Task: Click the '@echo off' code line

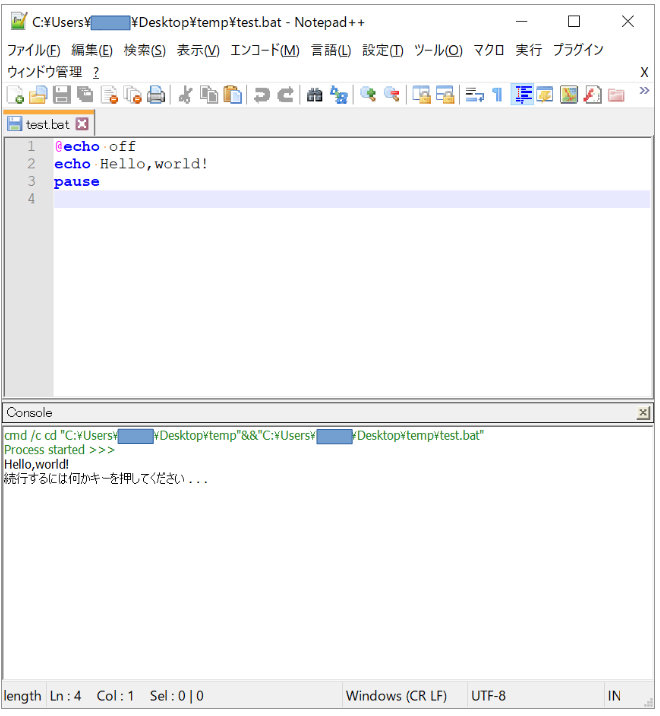Action: (95, 147)
